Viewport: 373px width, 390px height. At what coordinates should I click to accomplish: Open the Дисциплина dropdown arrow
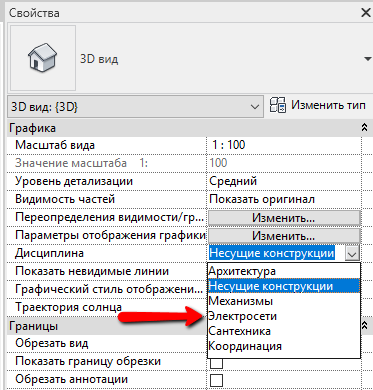[352, 254]
